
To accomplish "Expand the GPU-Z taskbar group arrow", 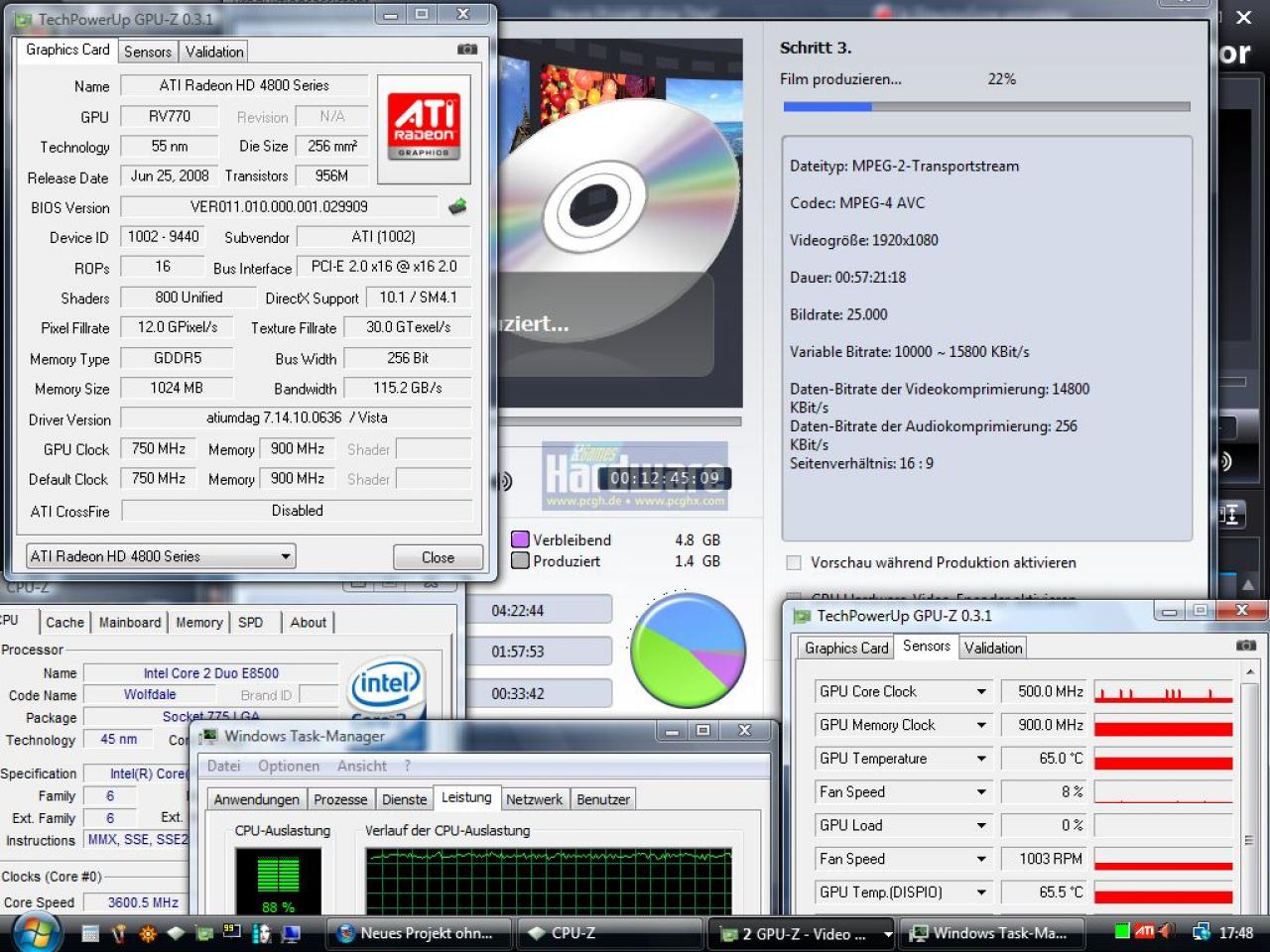I will tap(888, 934).
